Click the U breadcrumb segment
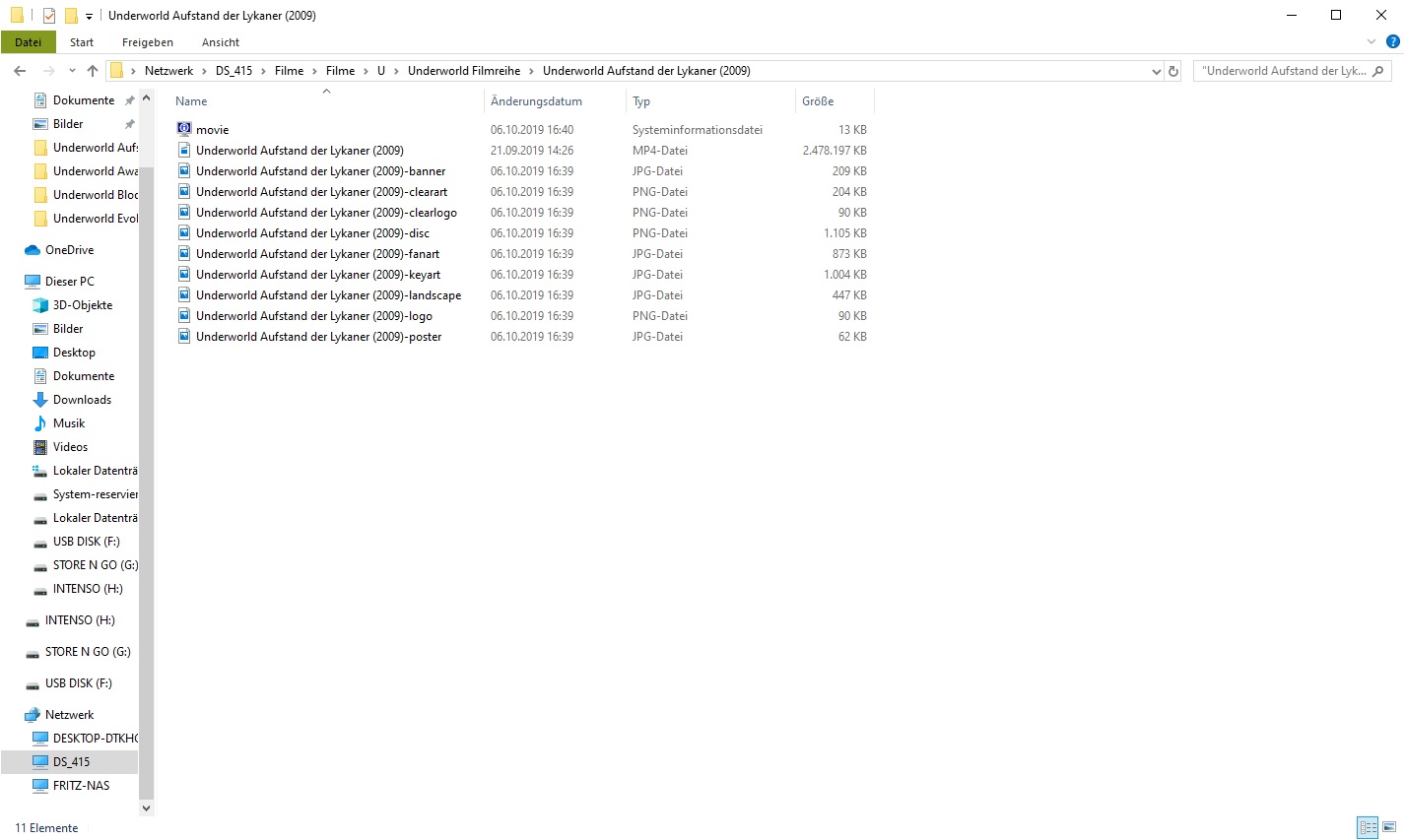Screen dimensions: 1405x840 point(381,71)
